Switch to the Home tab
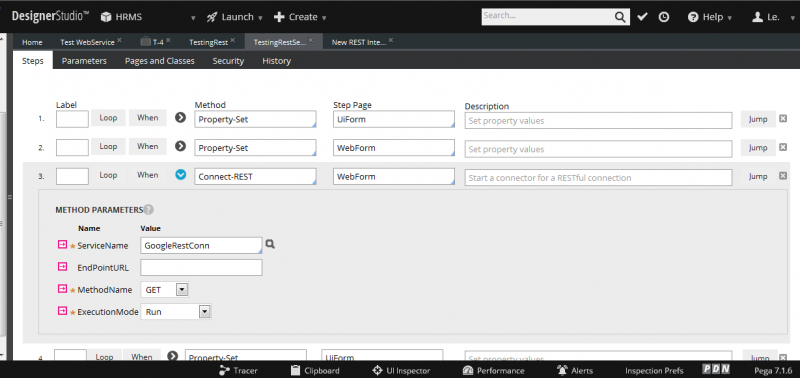The height and width of the screenshot is (378, 800). point(32,42)
